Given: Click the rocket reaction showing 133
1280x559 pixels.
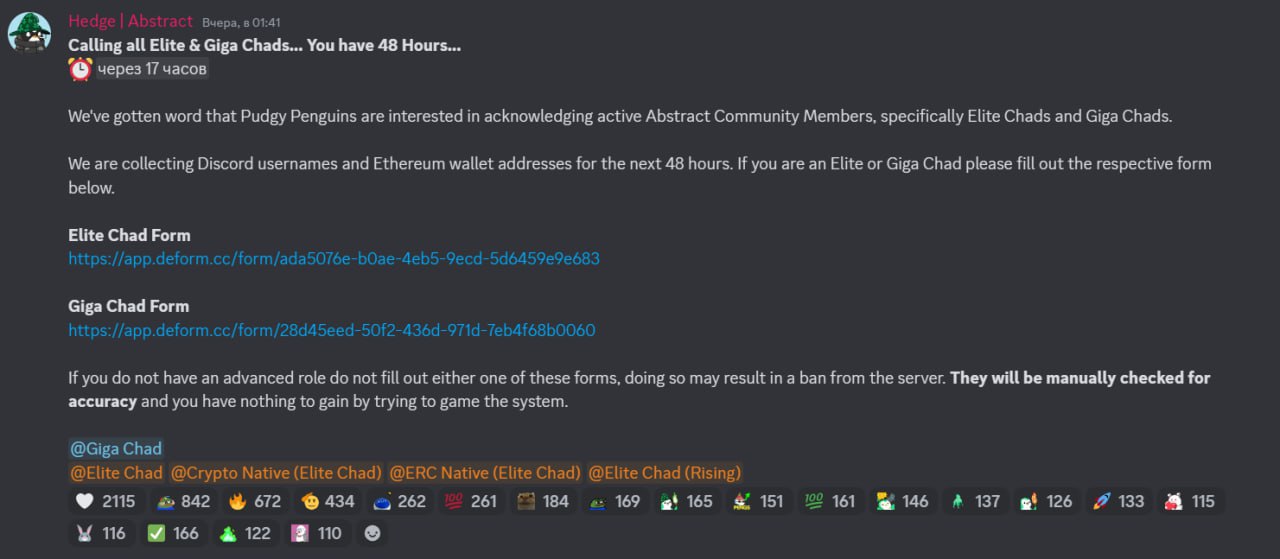Looking at the screenshot, I should (1118, 501).
